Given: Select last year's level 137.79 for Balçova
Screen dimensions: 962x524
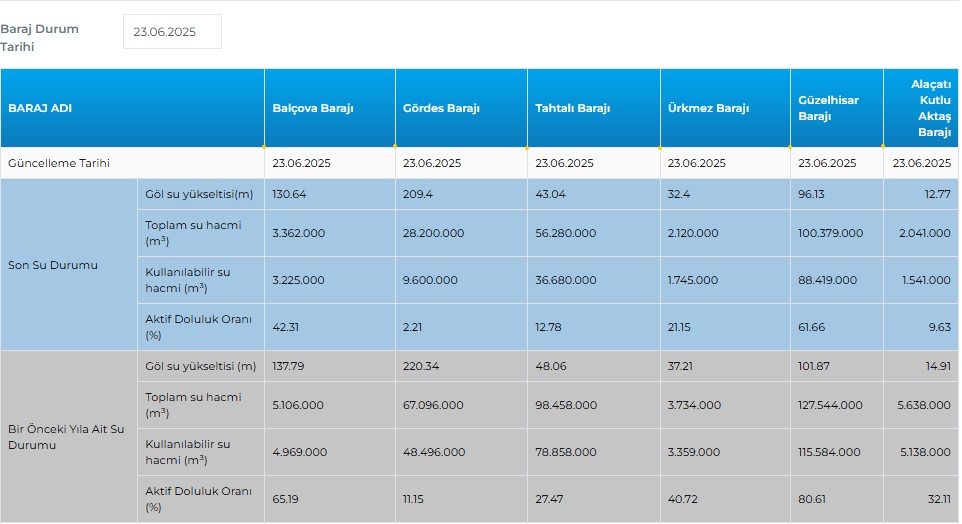Looking at the screenshot, I should coord(288,366).
